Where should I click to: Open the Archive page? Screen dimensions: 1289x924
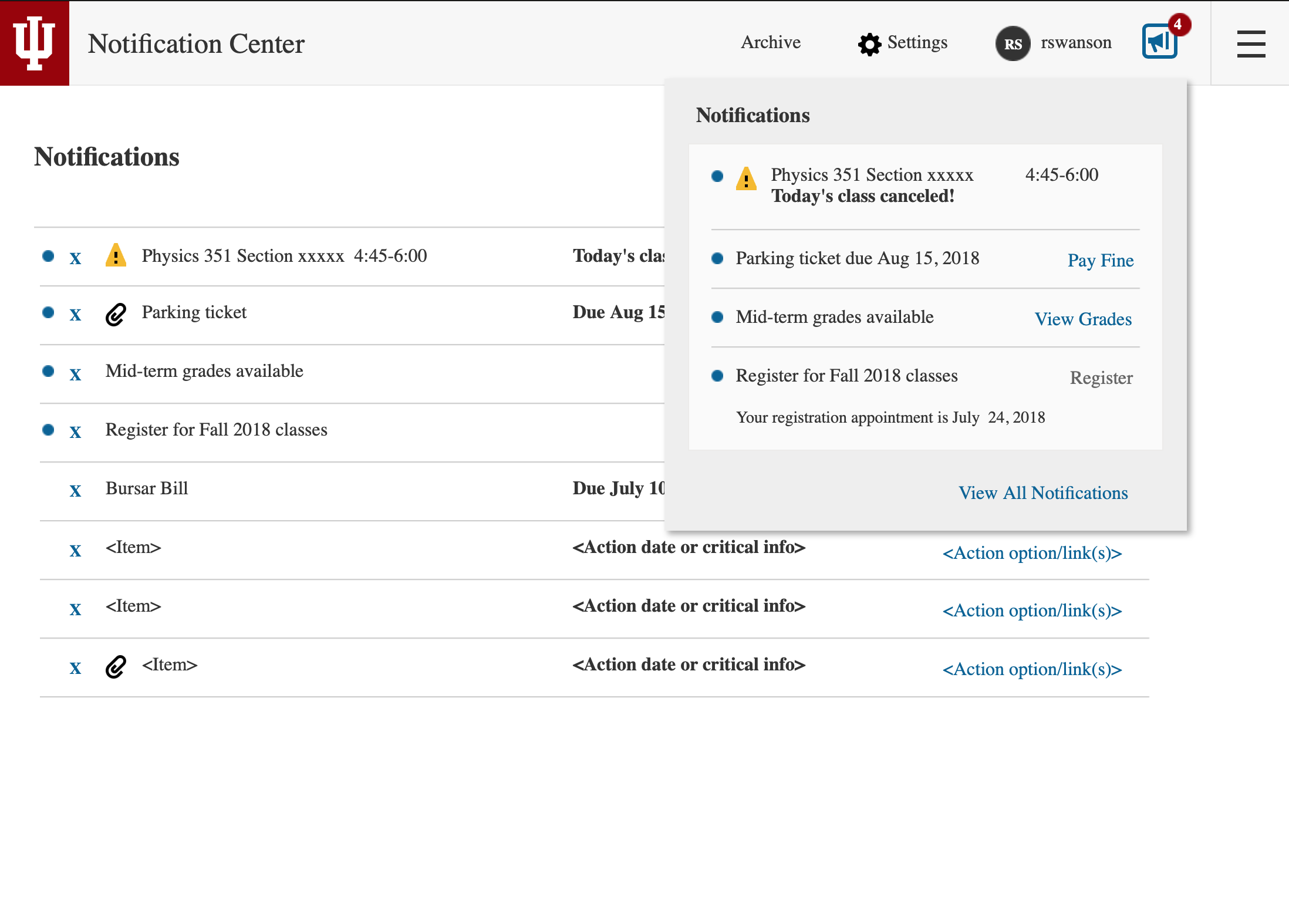(770, 42)
